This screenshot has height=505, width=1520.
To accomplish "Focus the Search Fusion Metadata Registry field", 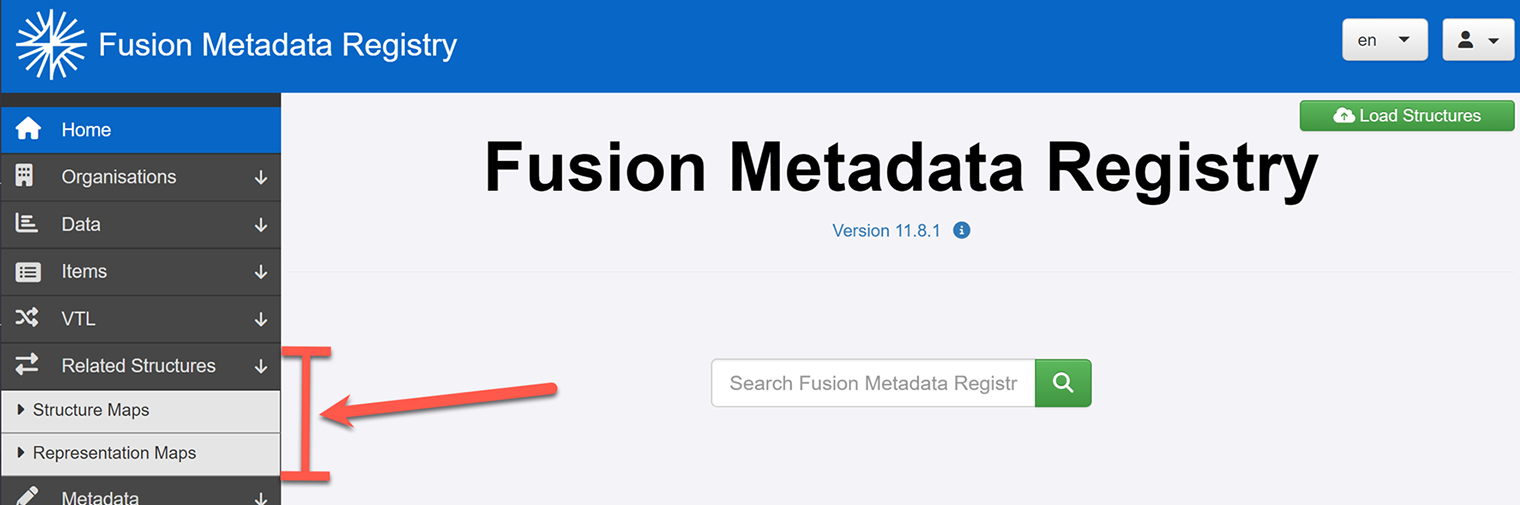I will click(872, 383).
